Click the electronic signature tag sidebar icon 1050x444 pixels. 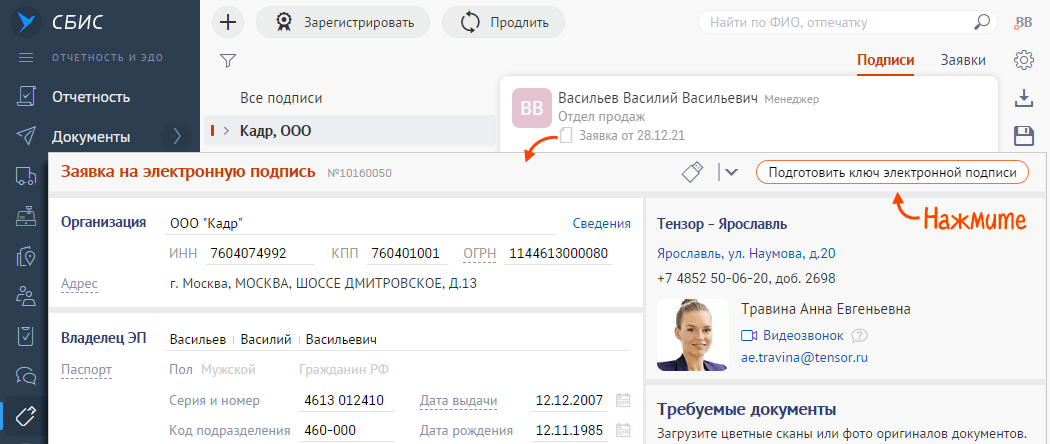coord(25,416)
